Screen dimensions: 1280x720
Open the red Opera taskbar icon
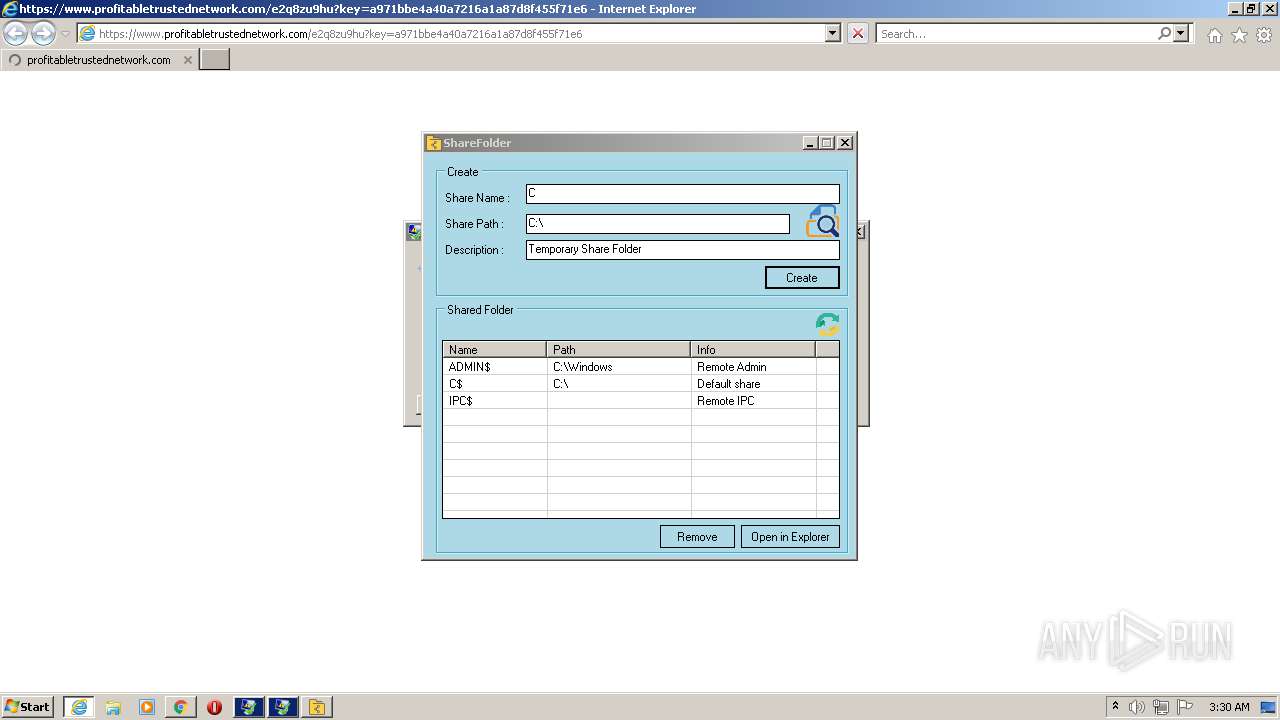(214, 706)
